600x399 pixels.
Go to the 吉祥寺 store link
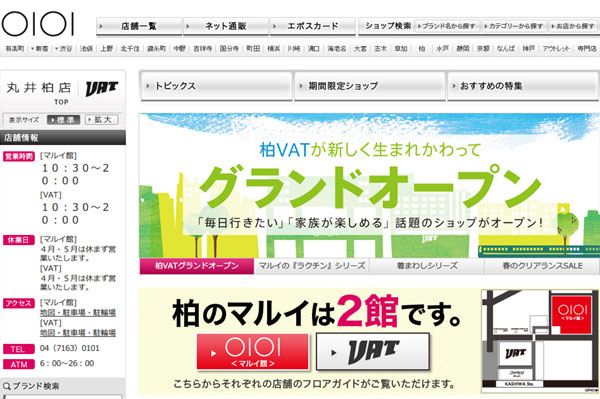202,49
